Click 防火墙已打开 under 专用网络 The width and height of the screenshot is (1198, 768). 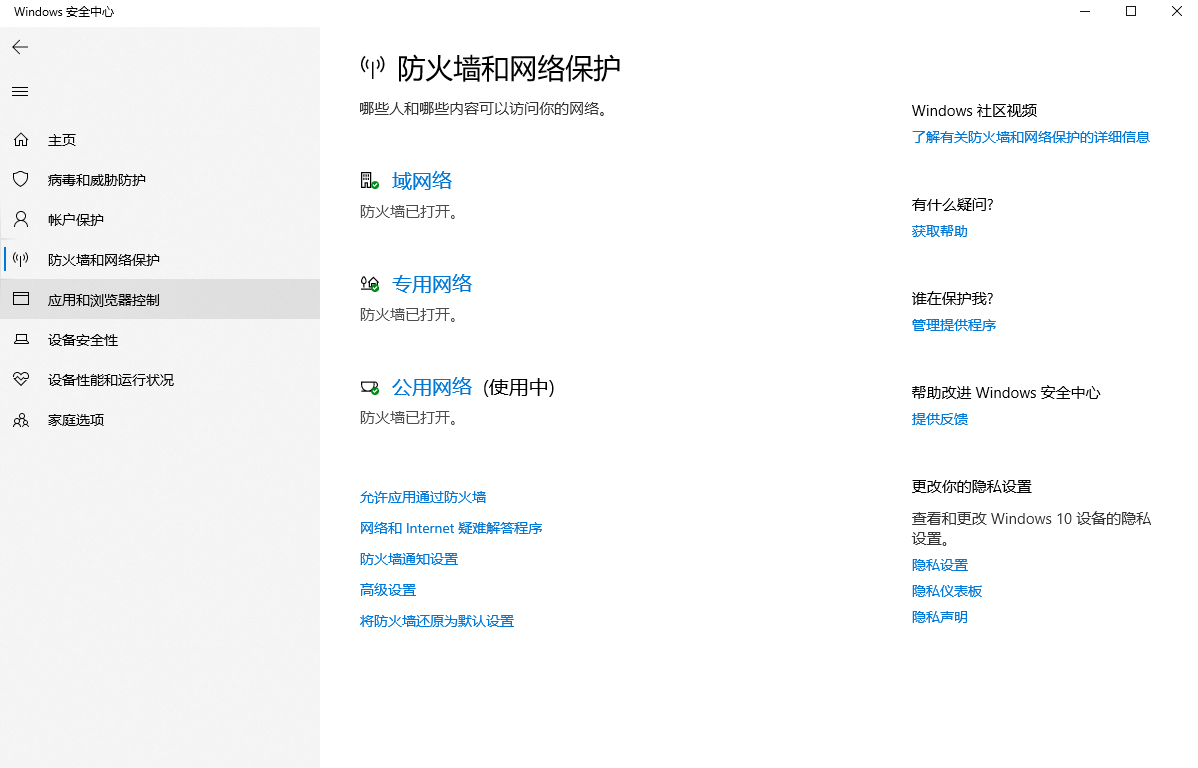point(409,315)
